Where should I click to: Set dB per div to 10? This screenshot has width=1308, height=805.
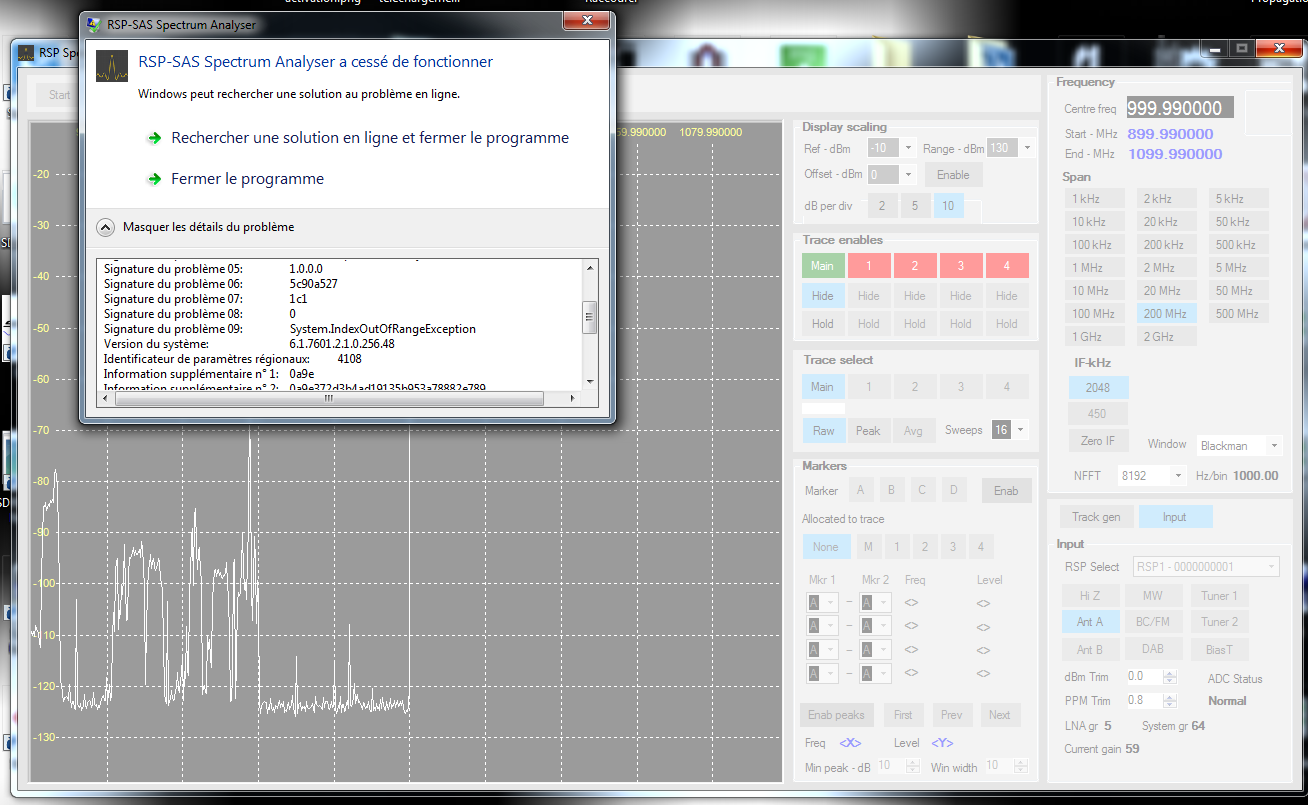[x=948, y=206]
